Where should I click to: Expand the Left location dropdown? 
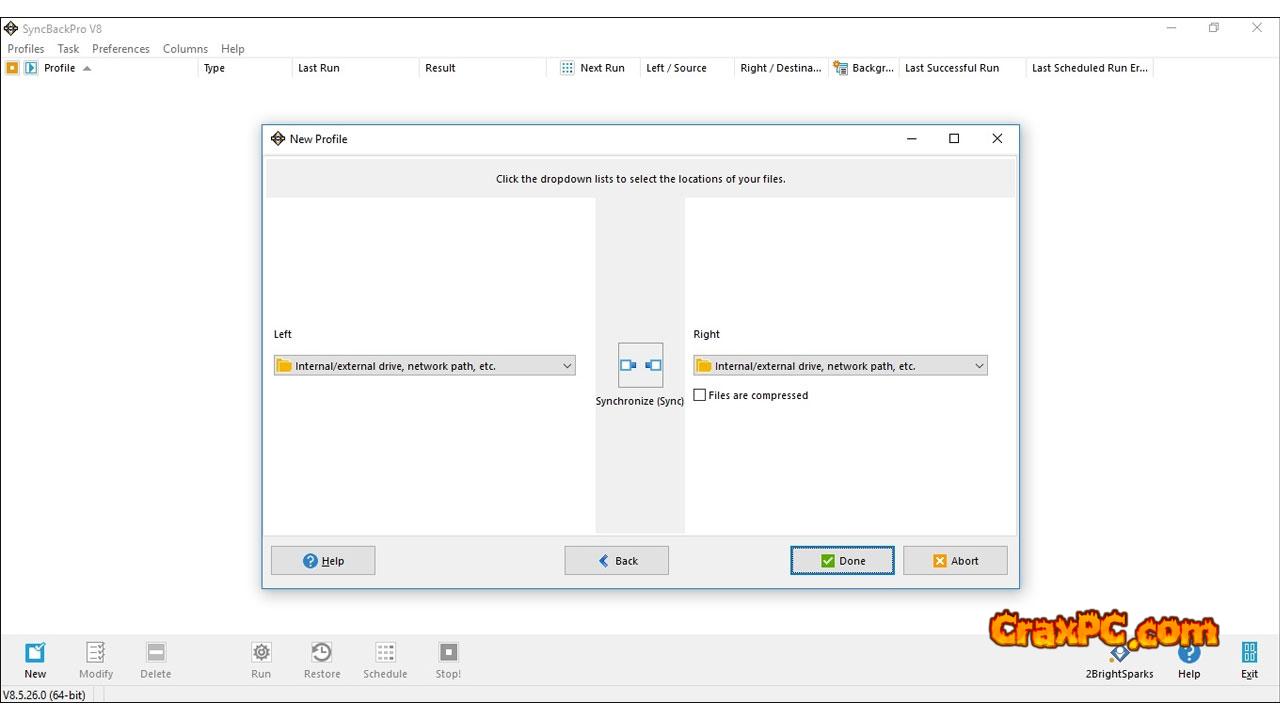(425, 366)
